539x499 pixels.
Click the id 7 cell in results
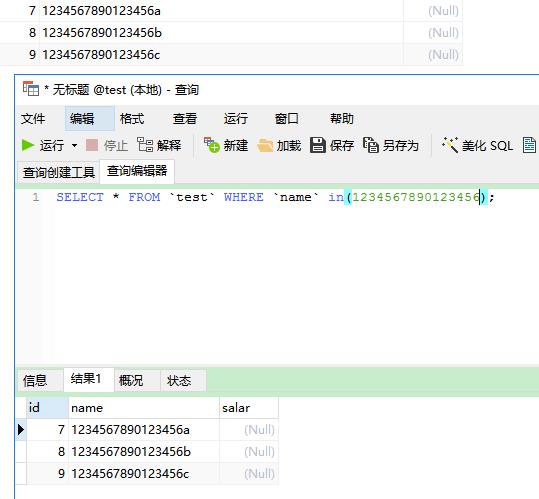pos(47,430)
